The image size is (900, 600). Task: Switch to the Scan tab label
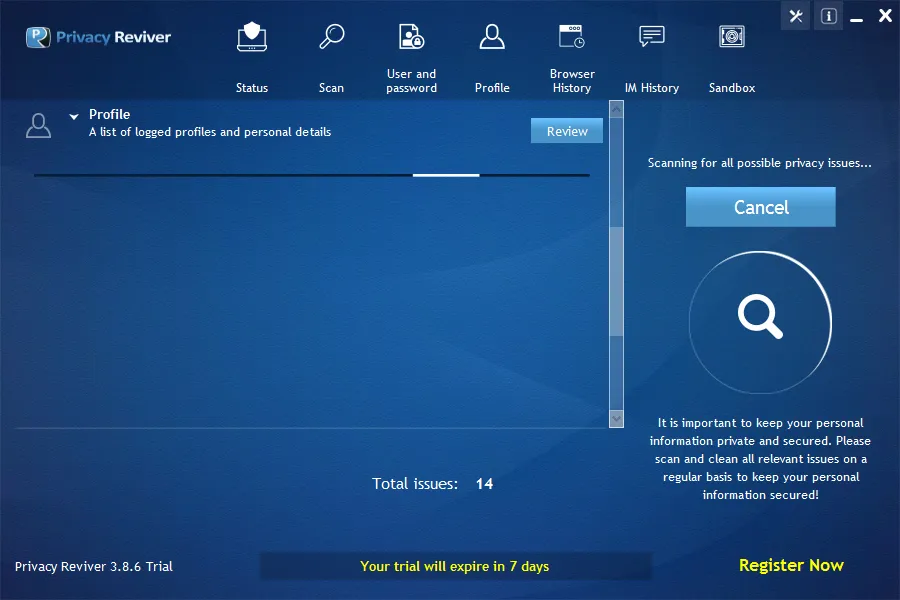(332, 88)
